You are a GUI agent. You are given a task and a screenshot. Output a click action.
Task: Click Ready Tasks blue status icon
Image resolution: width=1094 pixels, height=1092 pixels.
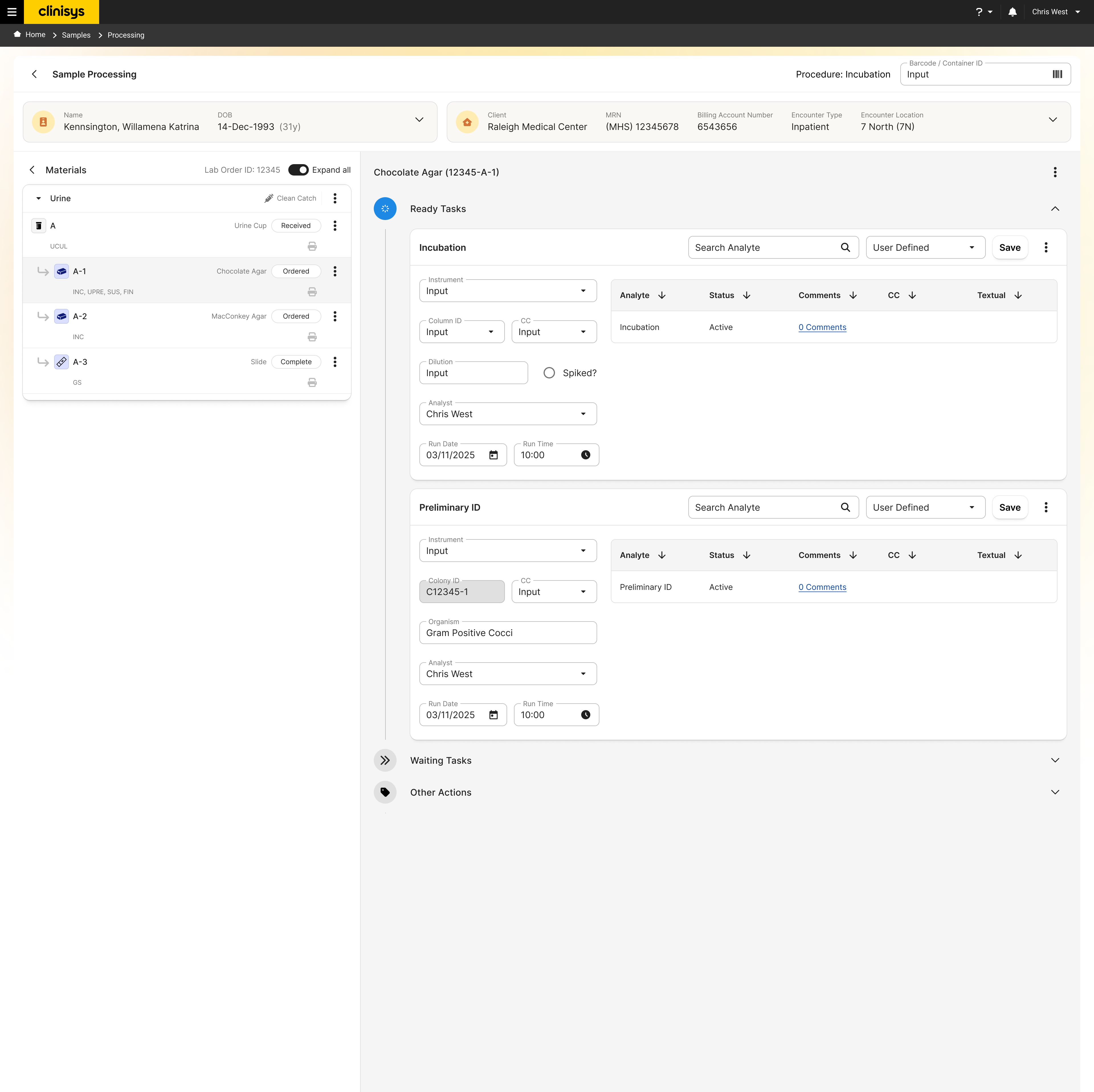coord(385,209)
